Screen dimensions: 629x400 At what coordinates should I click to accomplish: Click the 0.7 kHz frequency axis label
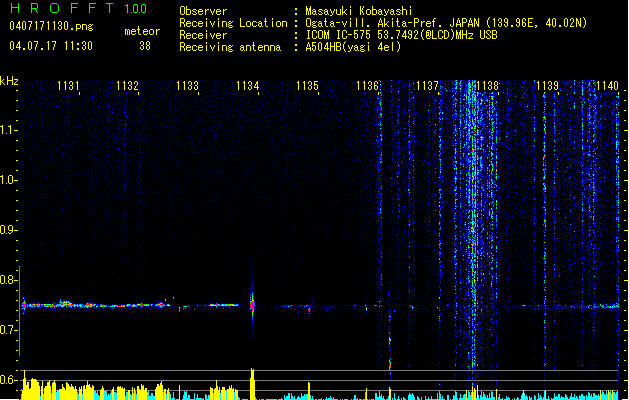tap(8, 330)
